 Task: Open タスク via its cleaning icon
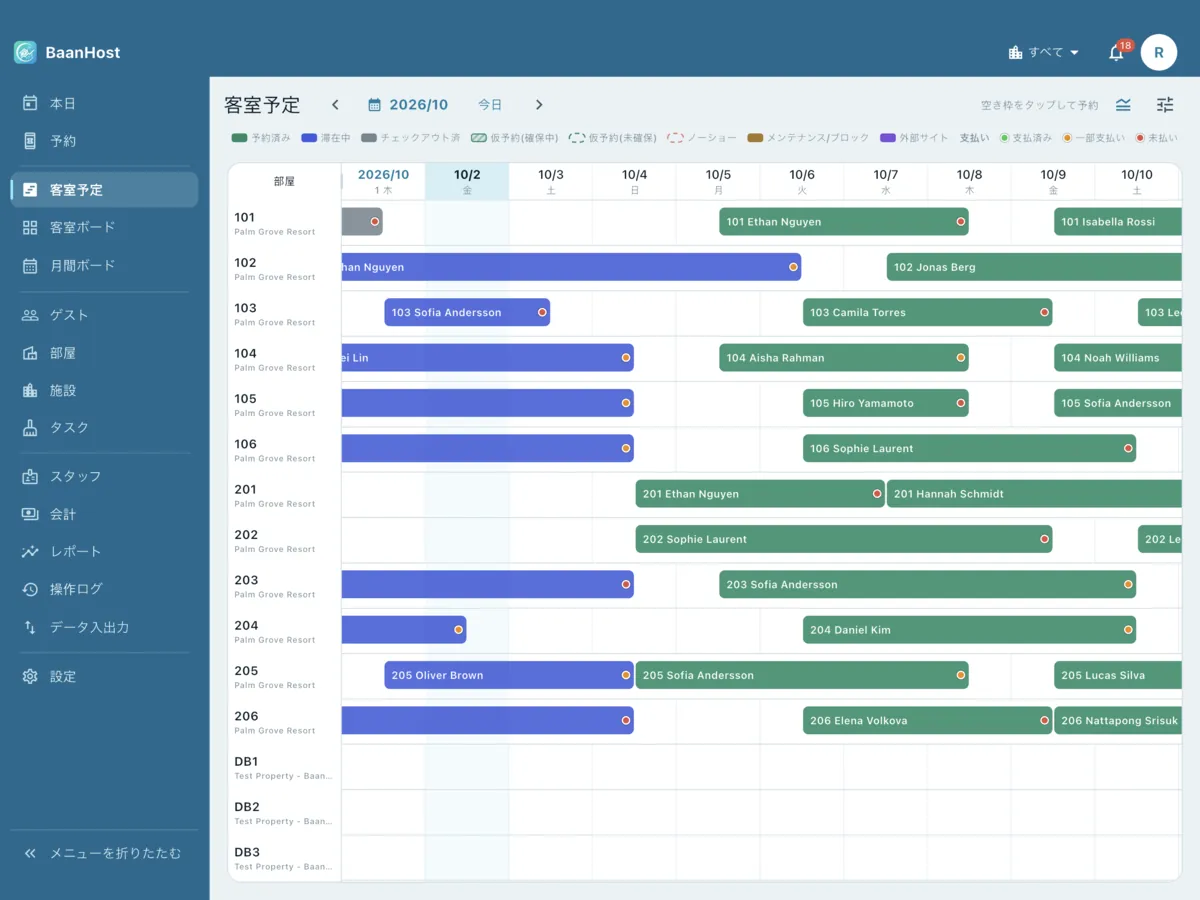(30, 428)
